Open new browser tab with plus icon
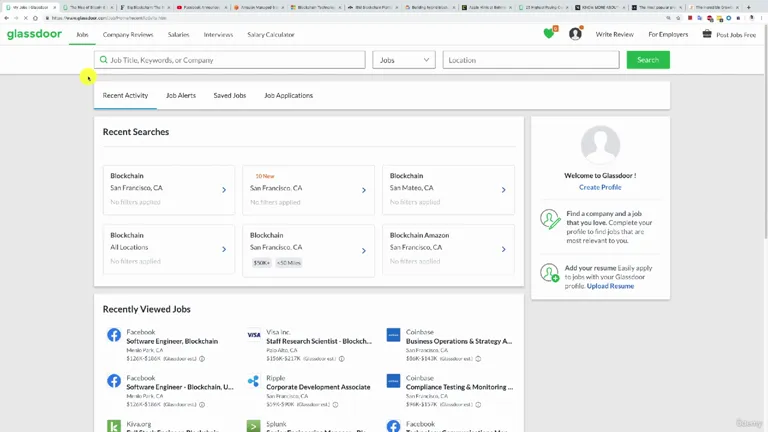 (748, 7)
